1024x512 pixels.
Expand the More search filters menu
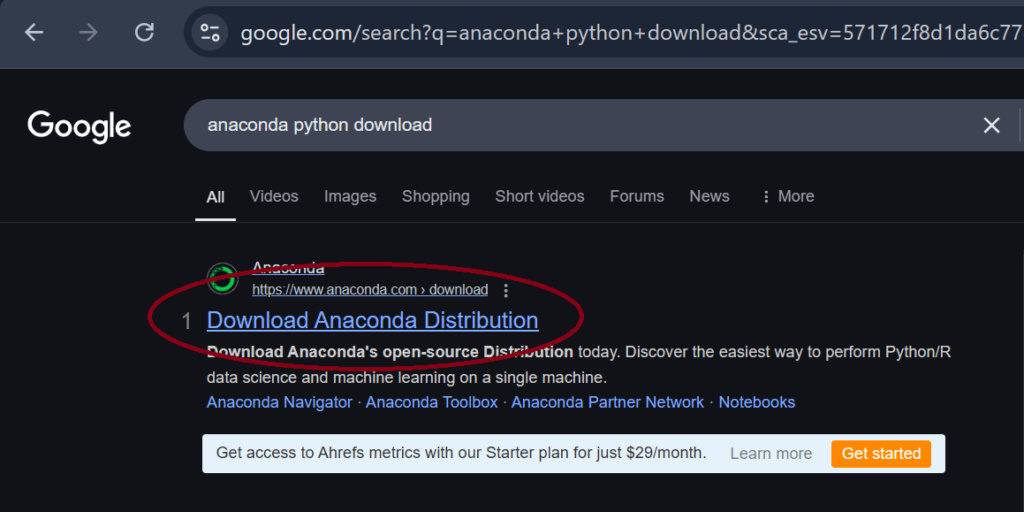tap(788, 197)
